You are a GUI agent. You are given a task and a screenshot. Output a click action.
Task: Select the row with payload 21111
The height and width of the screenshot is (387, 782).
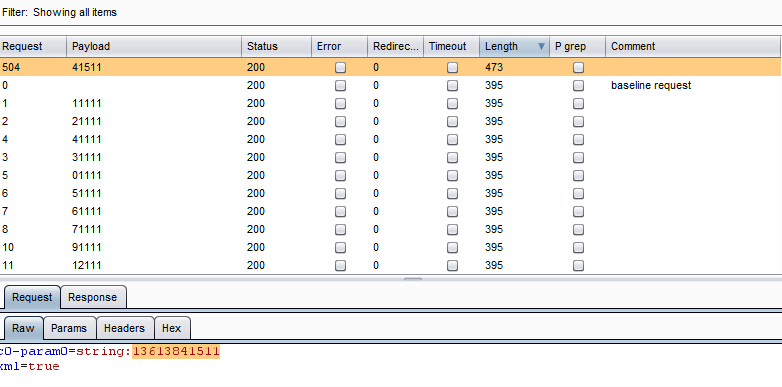[x=390, y=121]
